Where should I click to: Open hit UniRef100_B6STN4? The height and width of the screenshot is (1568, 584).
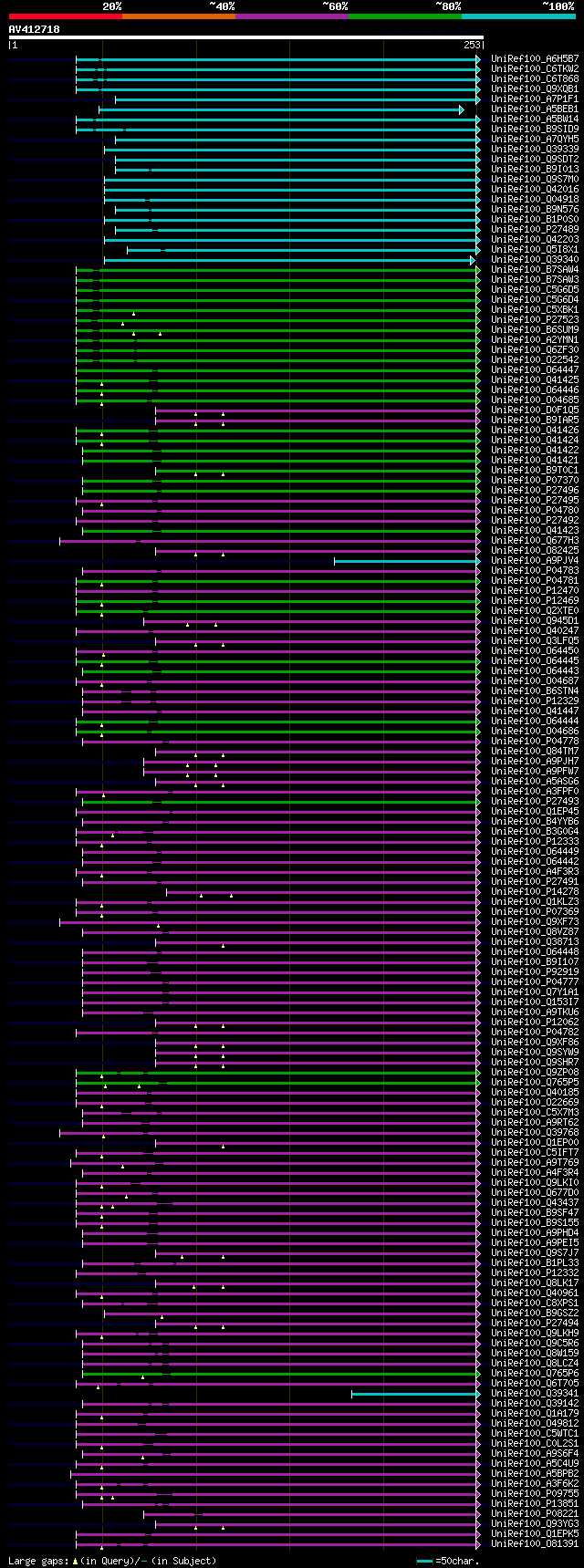point(535,691)
